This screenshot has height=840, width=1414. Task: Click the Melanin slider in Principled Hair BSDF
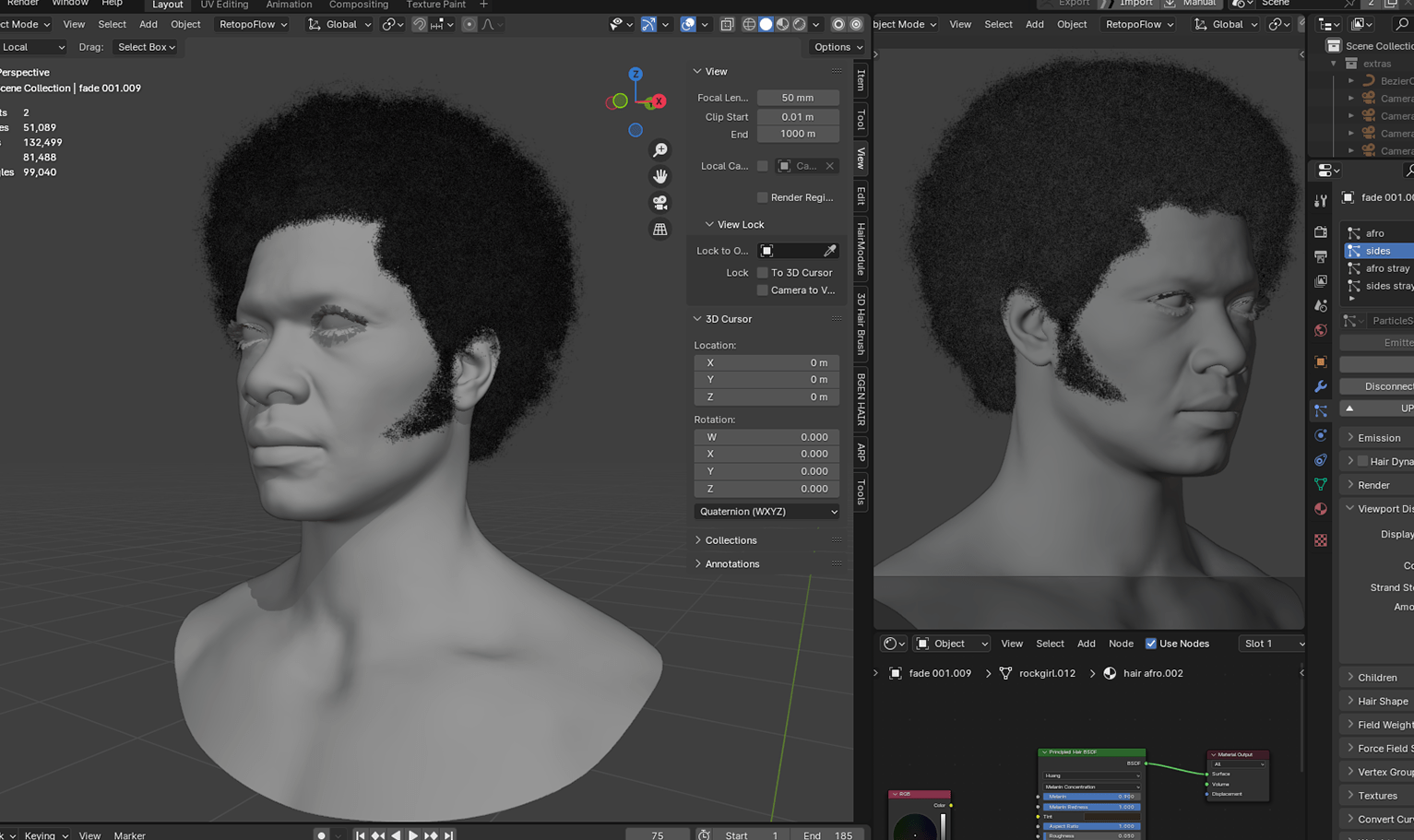pyautogui.click(x=1091, y=797)
